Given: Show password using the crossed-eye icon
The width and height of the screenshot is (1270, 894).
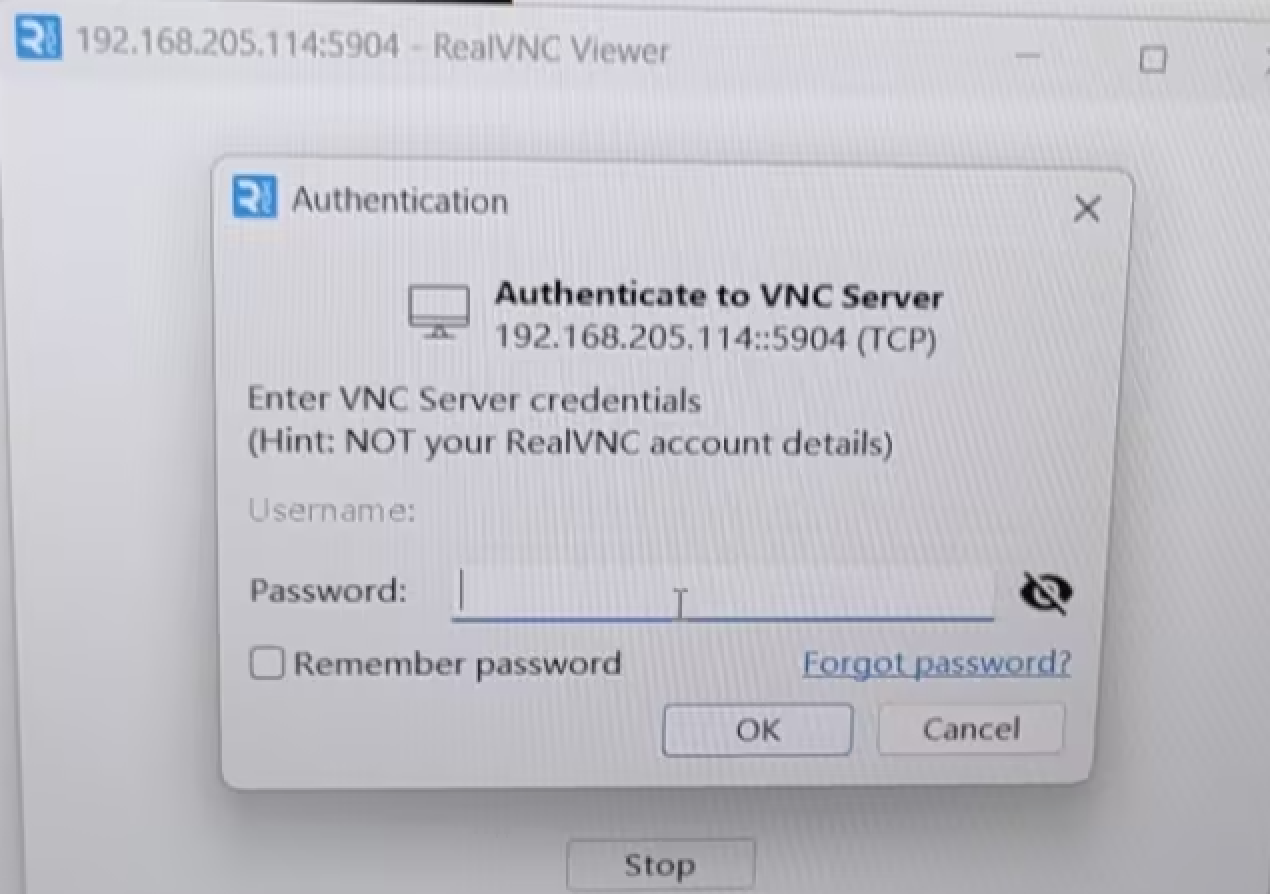Looking at the screenshot, I should (1045, 593).
